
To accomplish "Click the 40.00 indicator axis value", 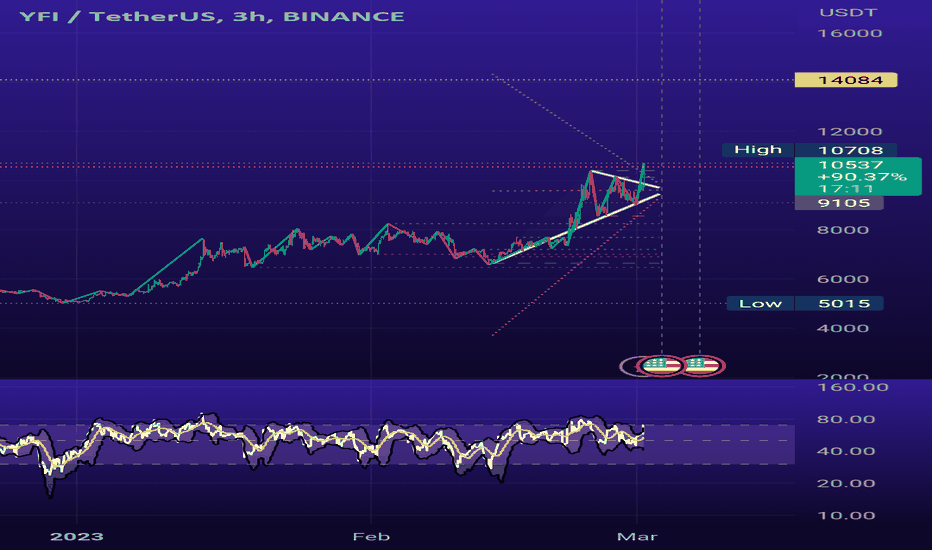I will pos(846,451).
